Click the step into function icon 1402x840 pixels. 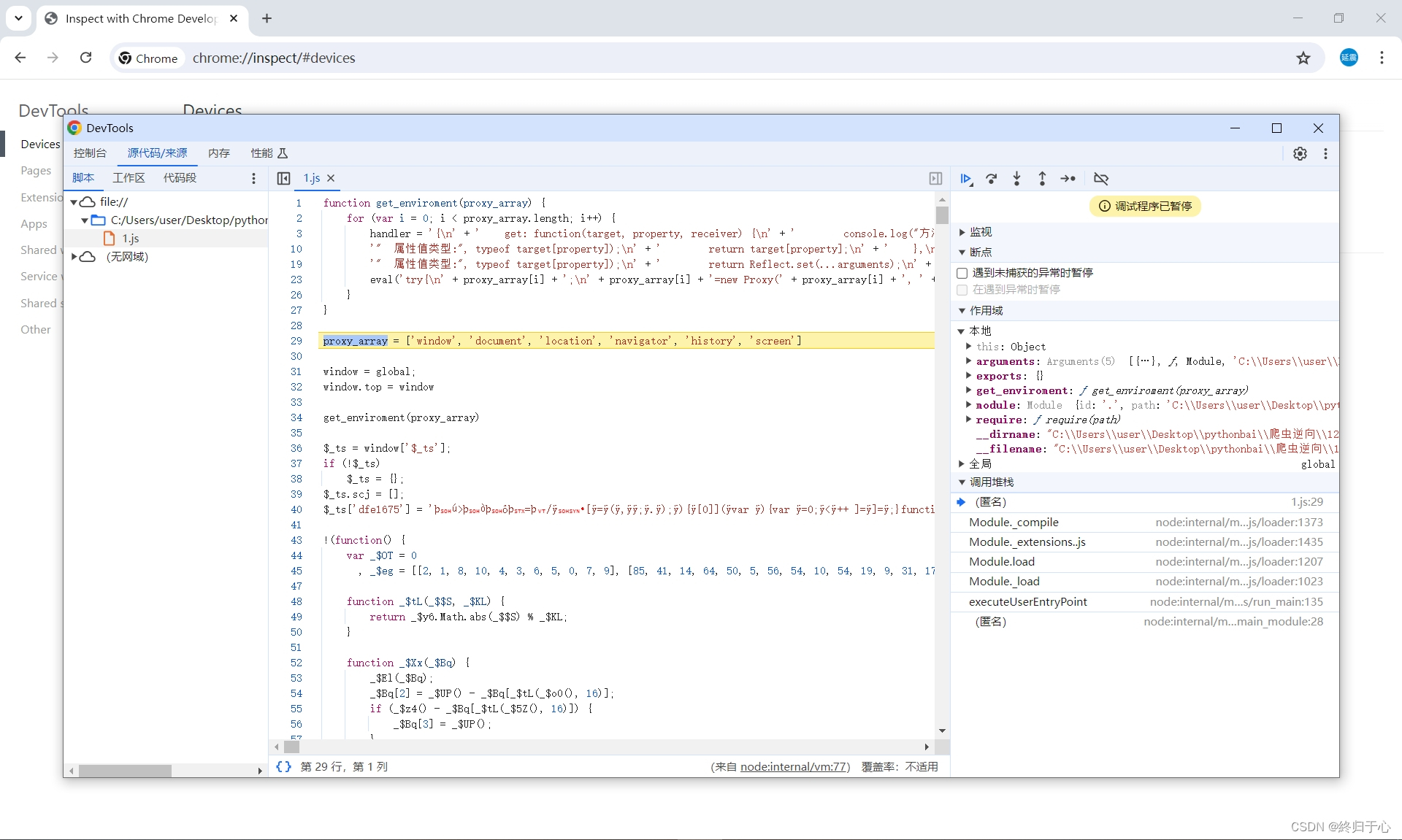[x=1016, y=179]
